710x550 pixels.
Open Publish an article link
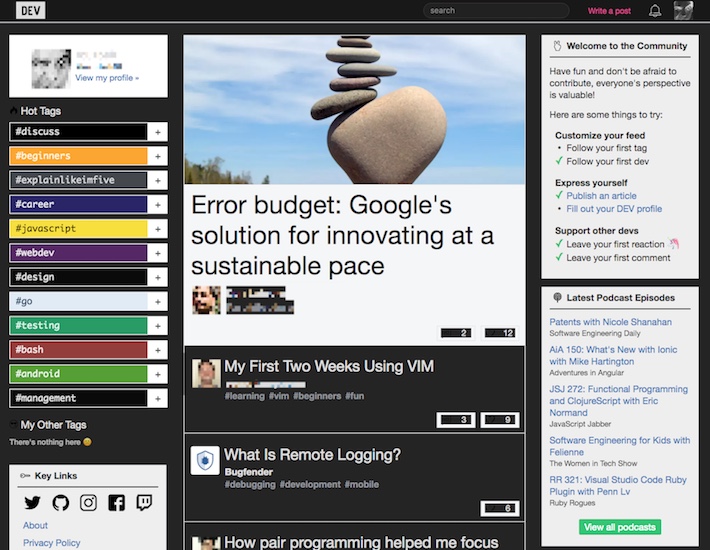click(601, 196)
